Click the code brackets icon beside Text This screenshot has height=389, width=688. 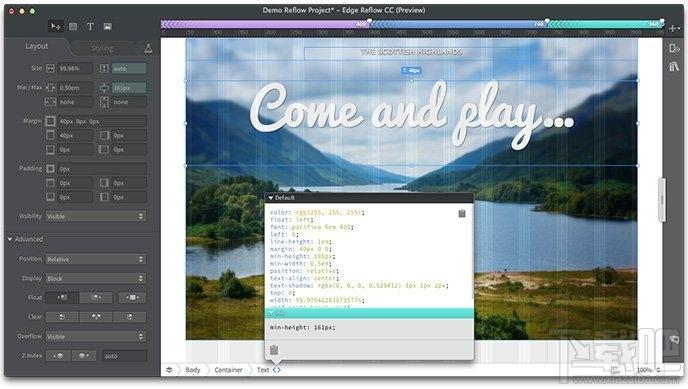(276, 370)
